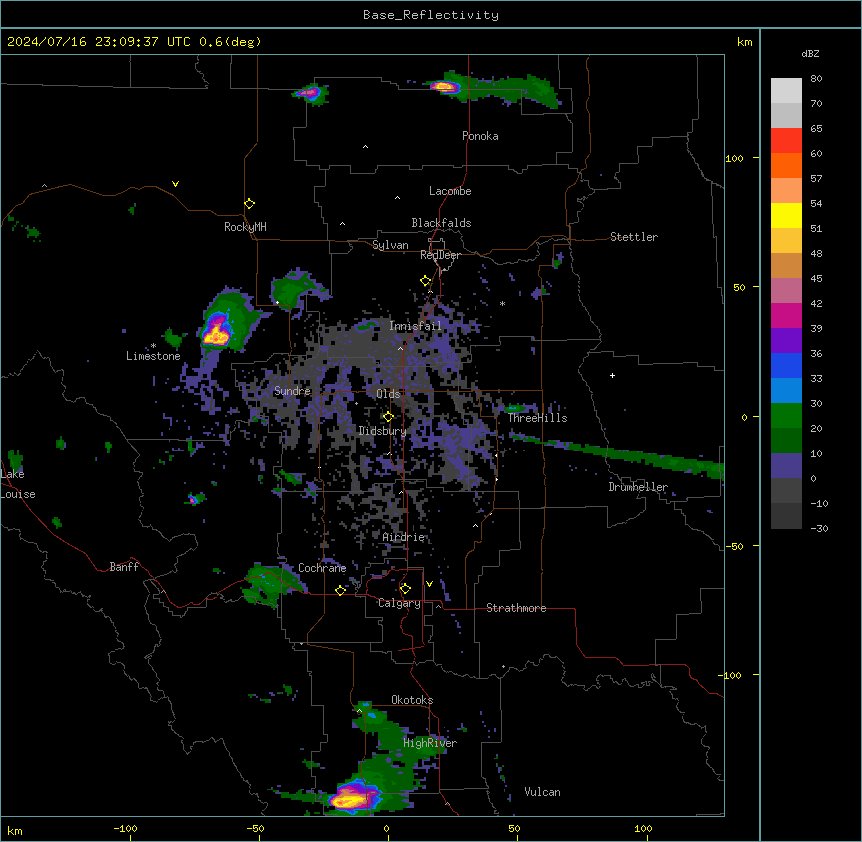Screen dimensions: 862x842
Task: Select the Cochrane label
Action: (322, 568)
